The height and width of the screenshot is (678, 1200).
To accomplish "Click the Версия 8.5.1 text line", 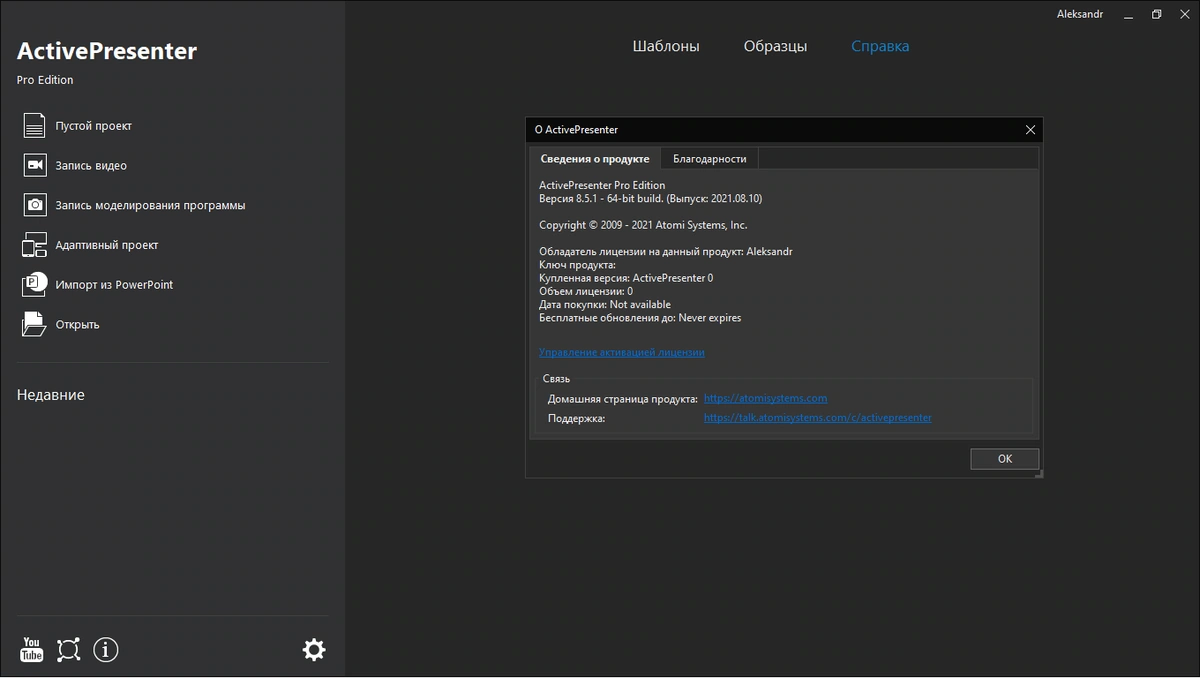I will click(x=650, y=198).
